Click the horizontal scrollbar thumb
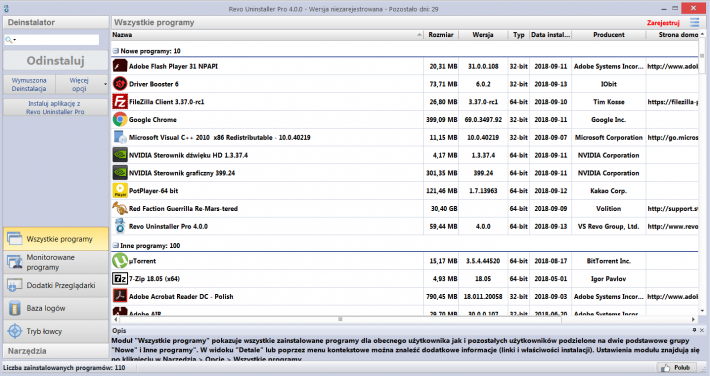Viewport: 710px width, 376px height. [340, 319]
